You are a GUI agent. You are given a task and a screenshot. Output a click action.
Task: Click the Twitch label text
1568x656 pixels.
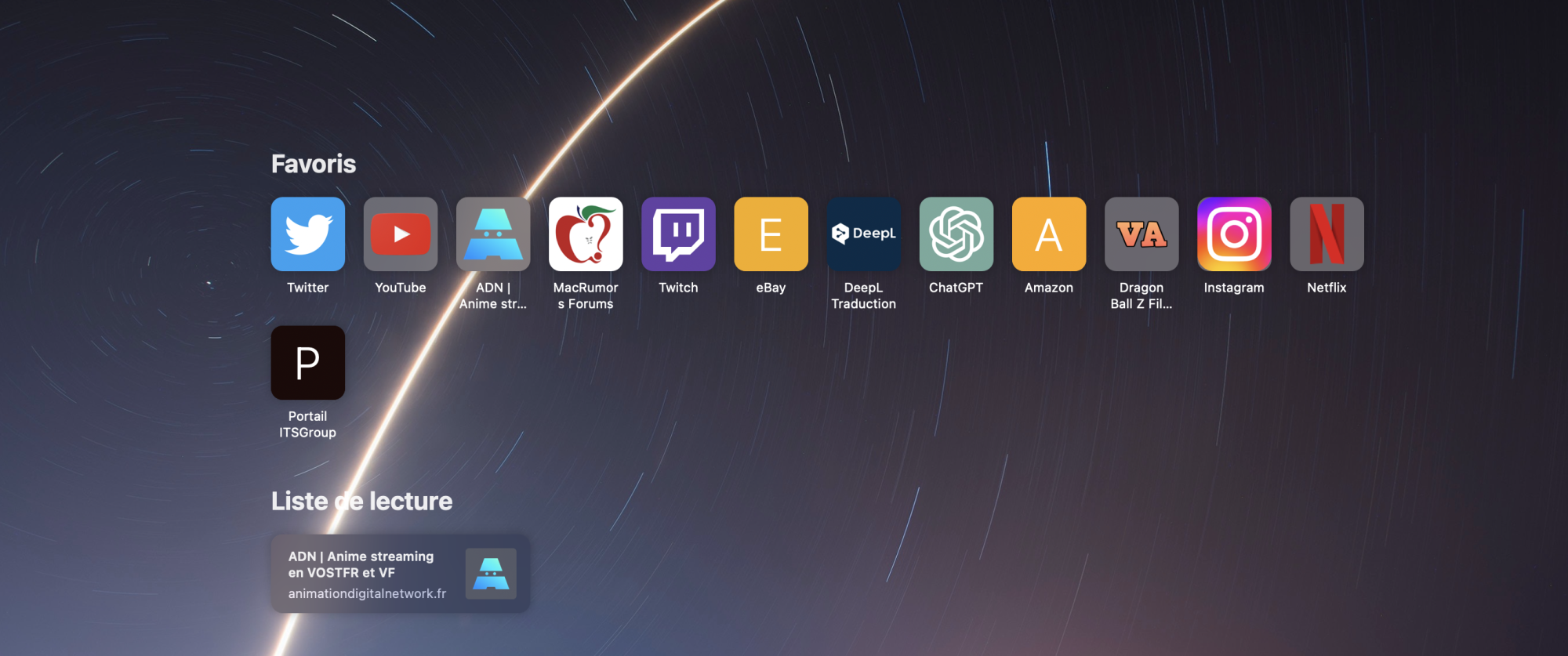click(x=678, y=288)
